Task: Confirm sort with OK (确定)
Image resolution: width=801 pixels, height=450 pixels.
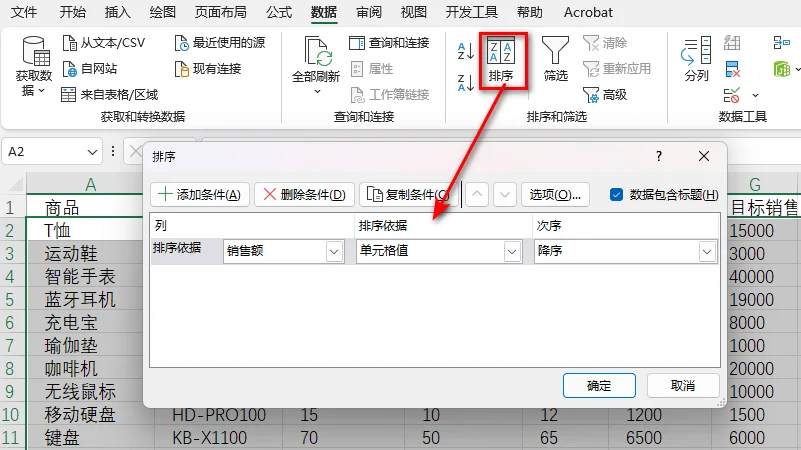Action: point(599,386)
